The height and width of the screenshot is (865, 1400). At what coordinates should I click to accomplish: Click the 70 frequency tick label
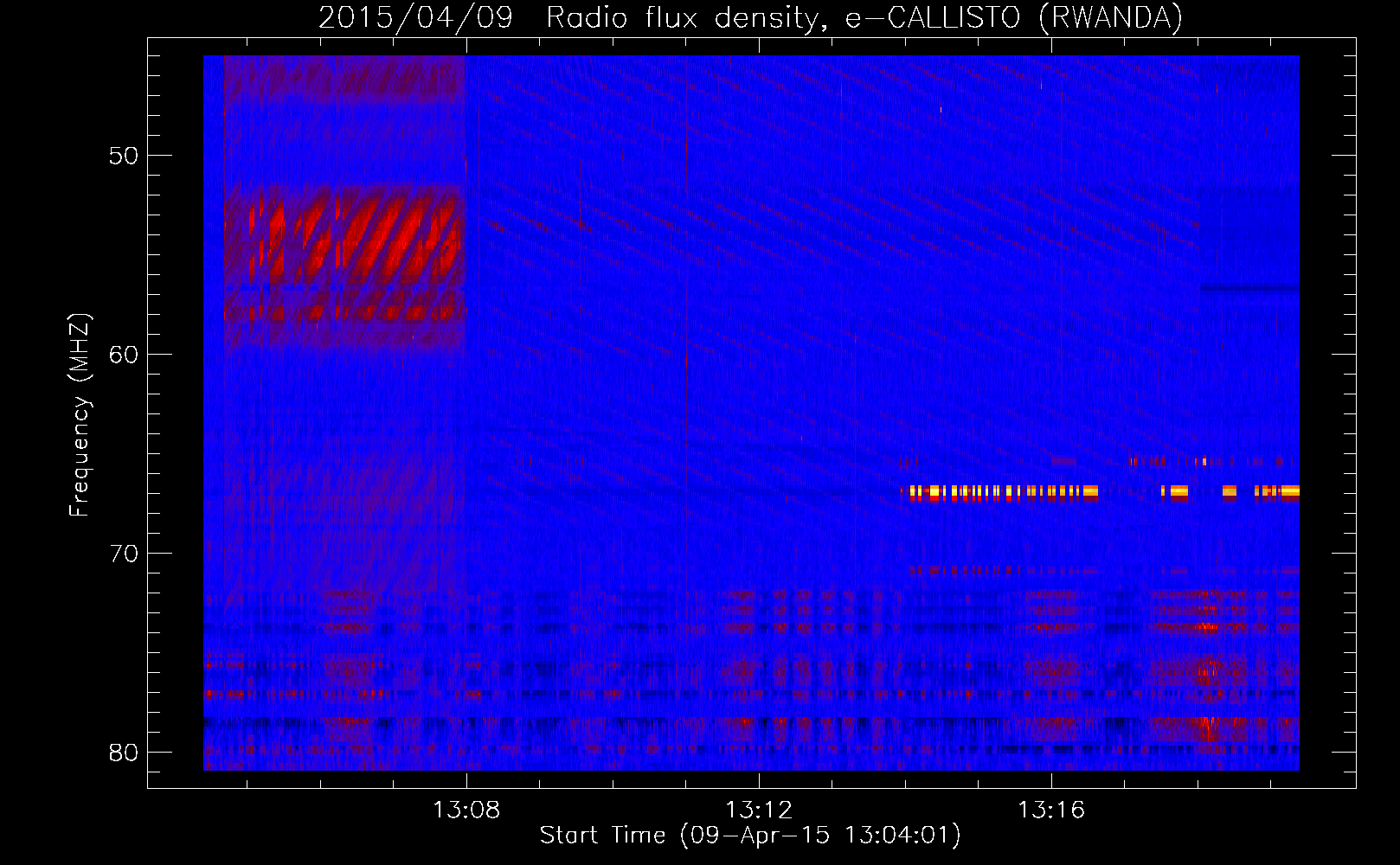coord(124,554)
